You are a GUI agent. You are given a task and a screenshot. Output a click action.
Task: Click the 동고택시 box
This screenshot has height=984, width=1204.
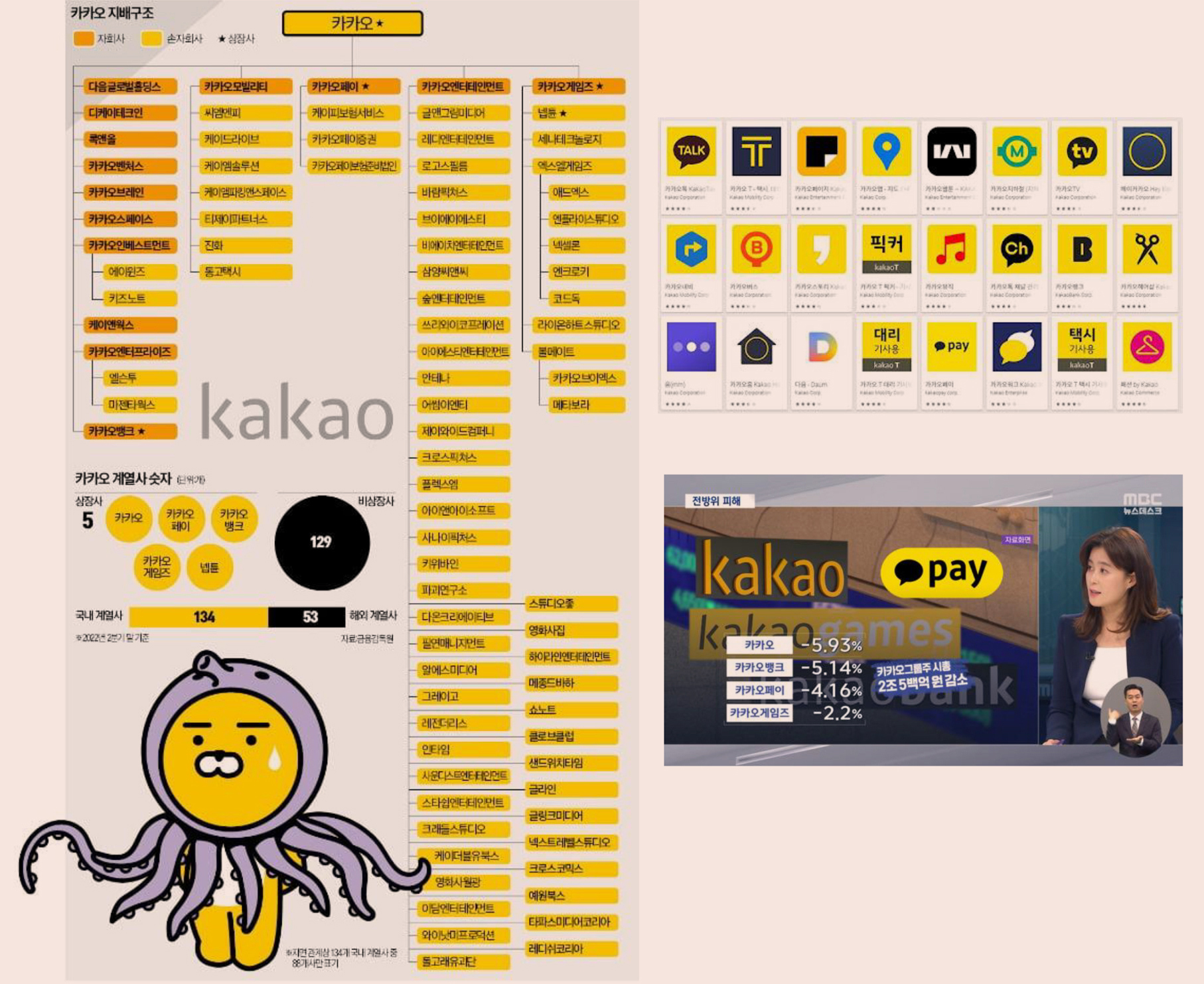coord(246,272)
